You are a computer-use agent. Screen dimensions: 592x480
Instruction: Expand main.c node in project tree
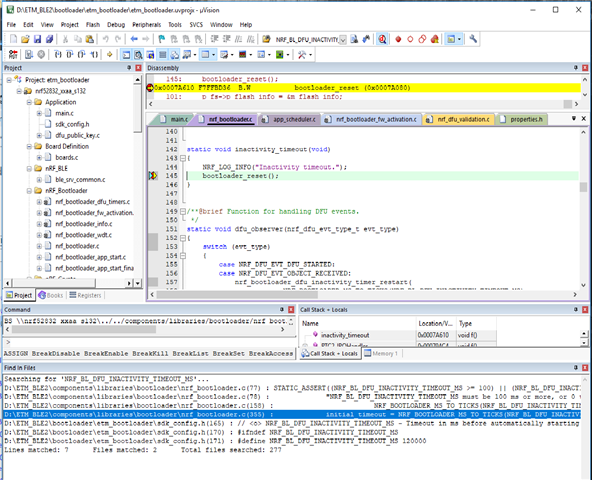click(39, 113)
